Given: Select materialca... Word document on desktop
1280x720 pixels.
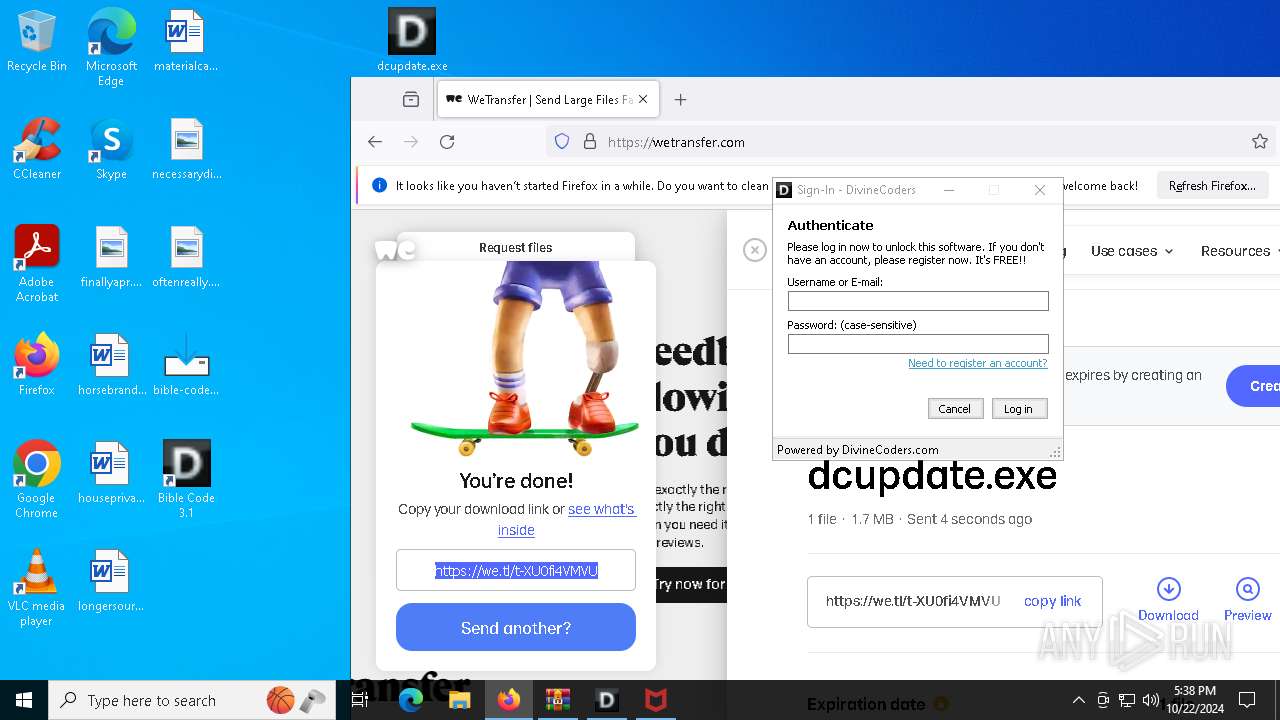Looking at the screenshot, I should [x=186, y=42].
